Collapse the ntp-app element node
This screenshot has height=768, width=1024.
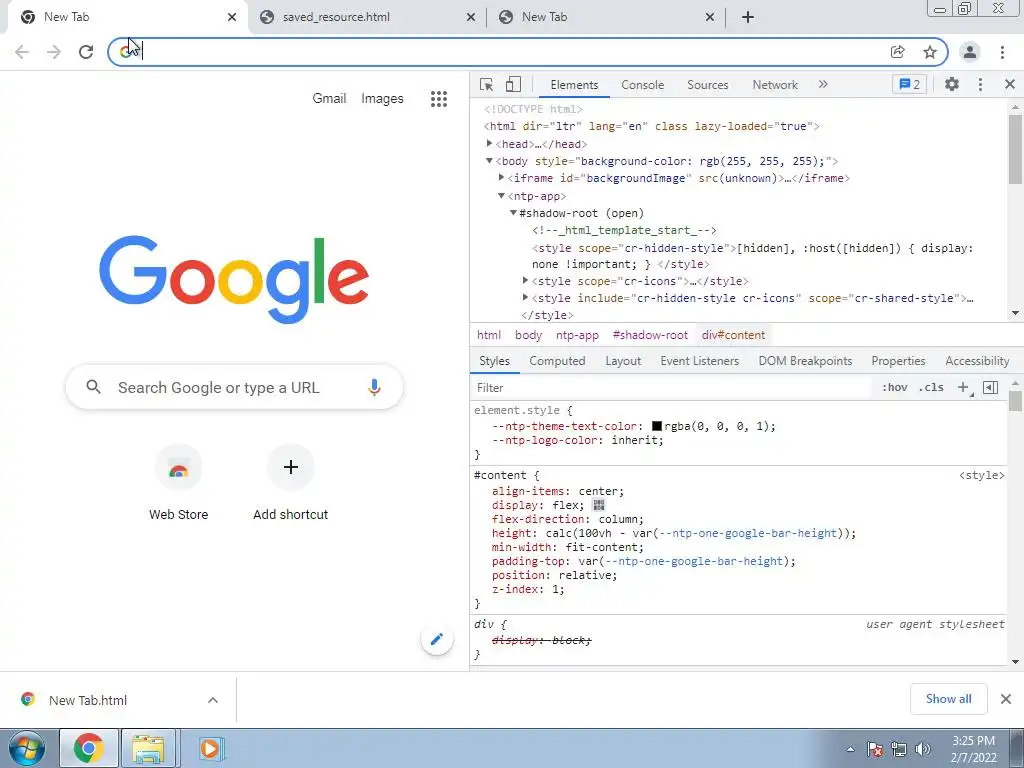click(x=502, y=195)
